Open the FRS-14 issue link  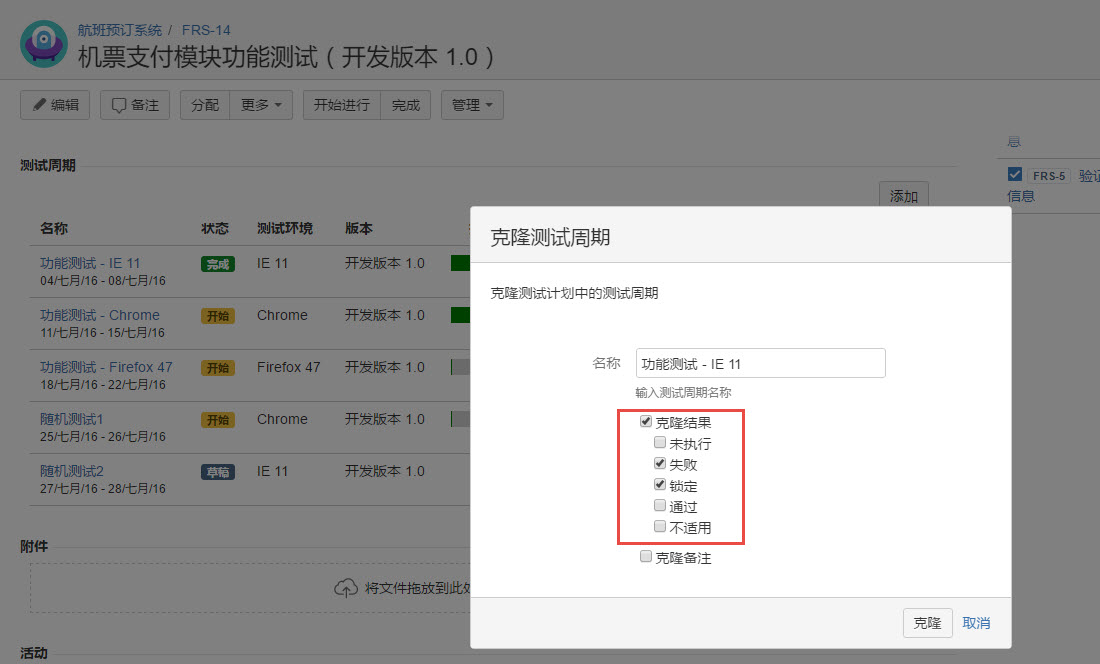[x=206, y=30]
